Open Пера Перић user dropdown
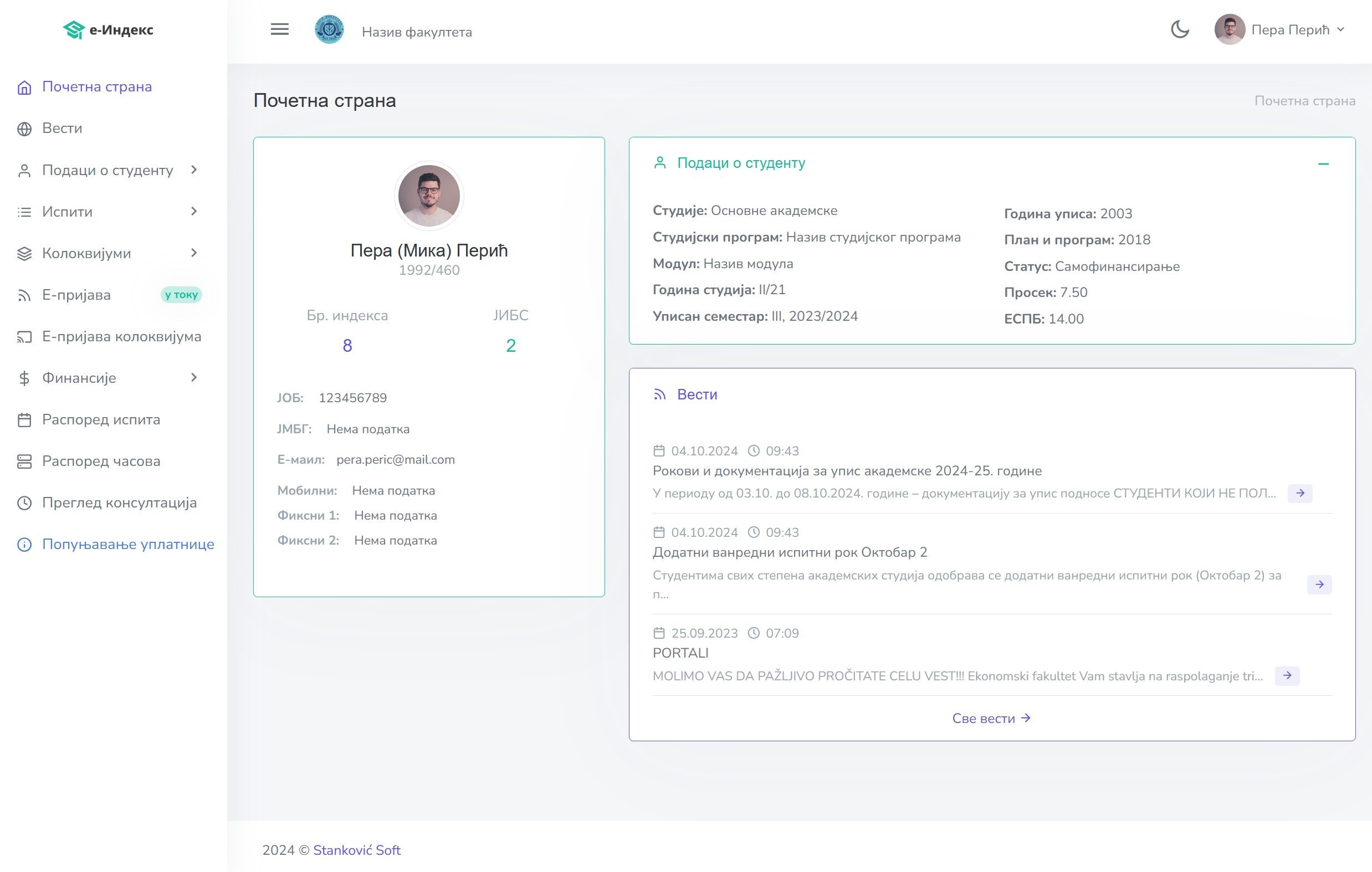The height and width of the screenshot is (872, 1372). 1279,29
